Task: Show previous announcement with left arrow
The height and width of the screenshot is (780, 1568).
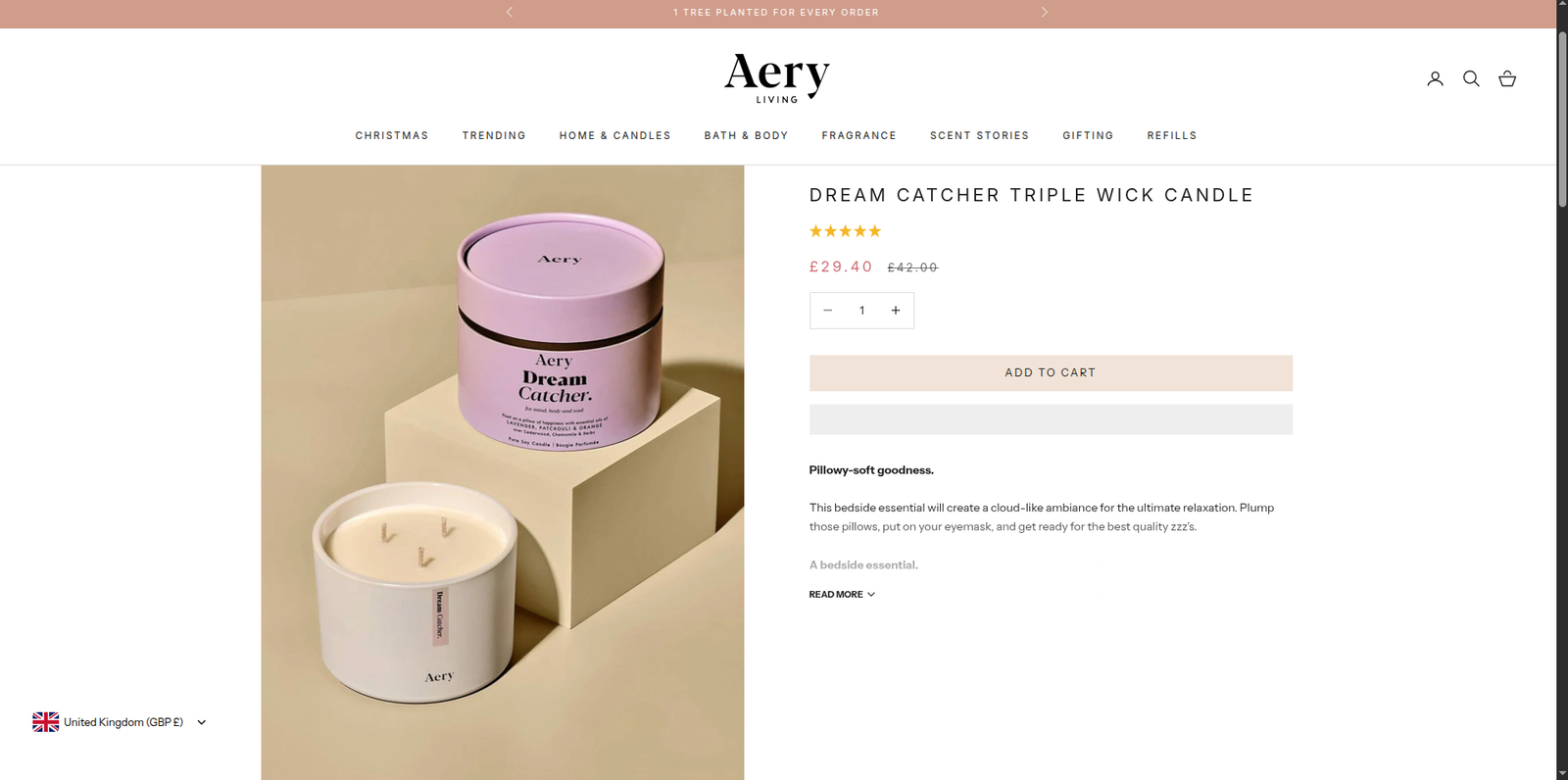Action: (x=510, y=12)
